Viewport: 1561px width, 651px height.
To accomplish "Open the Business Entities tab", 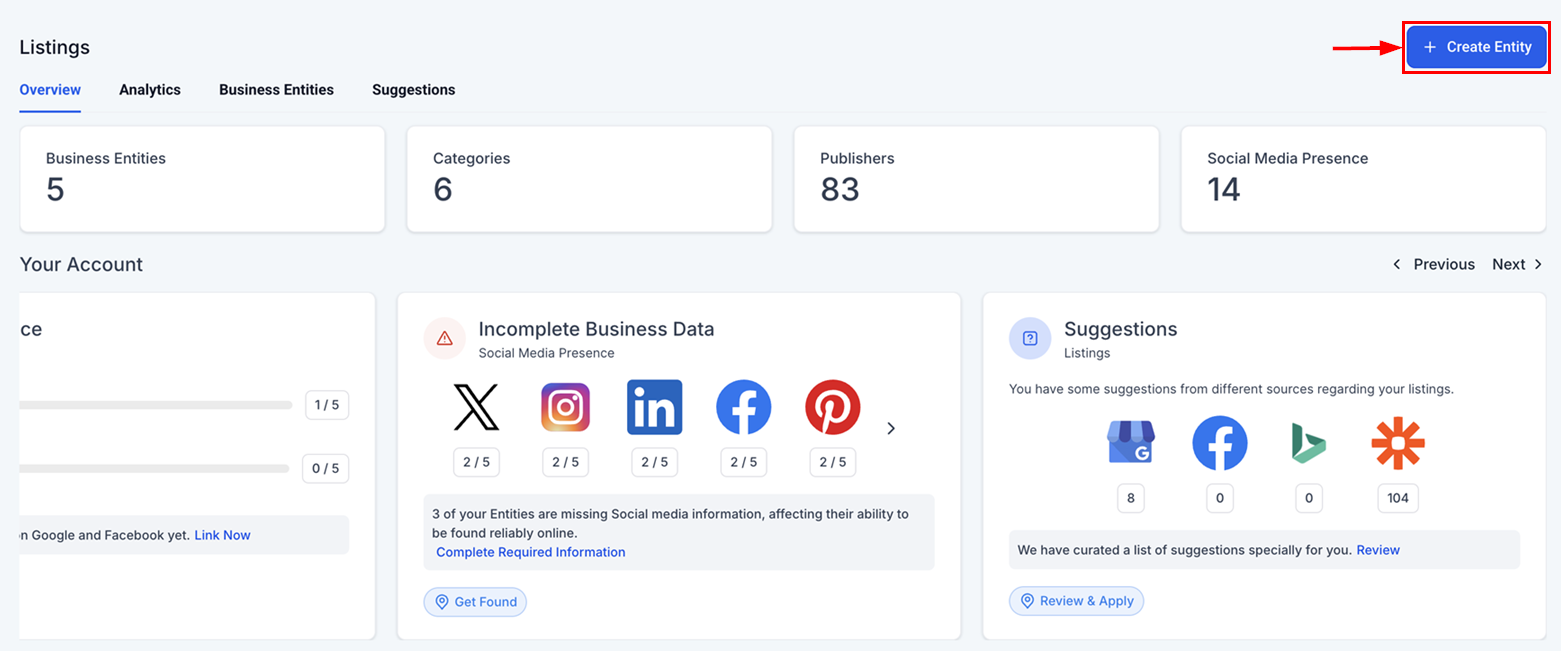I will click(276, 90).
